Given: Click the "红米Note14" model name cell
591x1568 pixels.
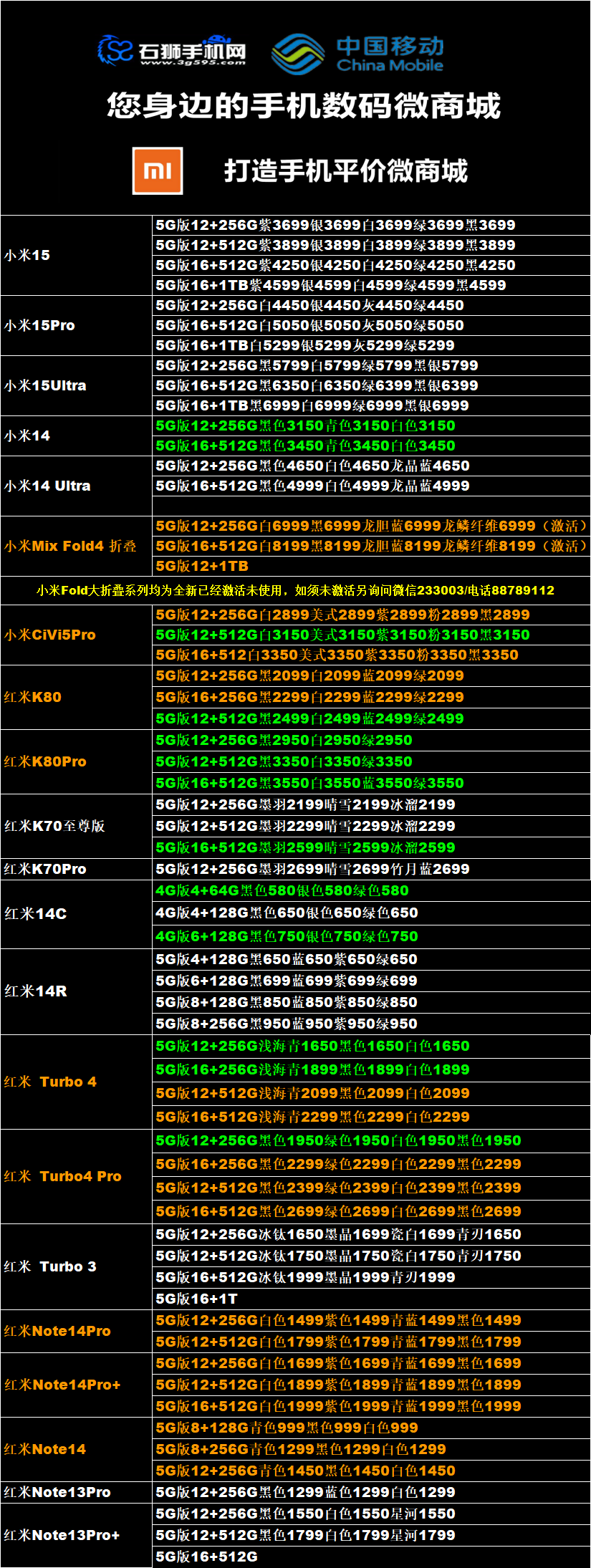Looking at the screenshot, I should [x=77, y=1449].
